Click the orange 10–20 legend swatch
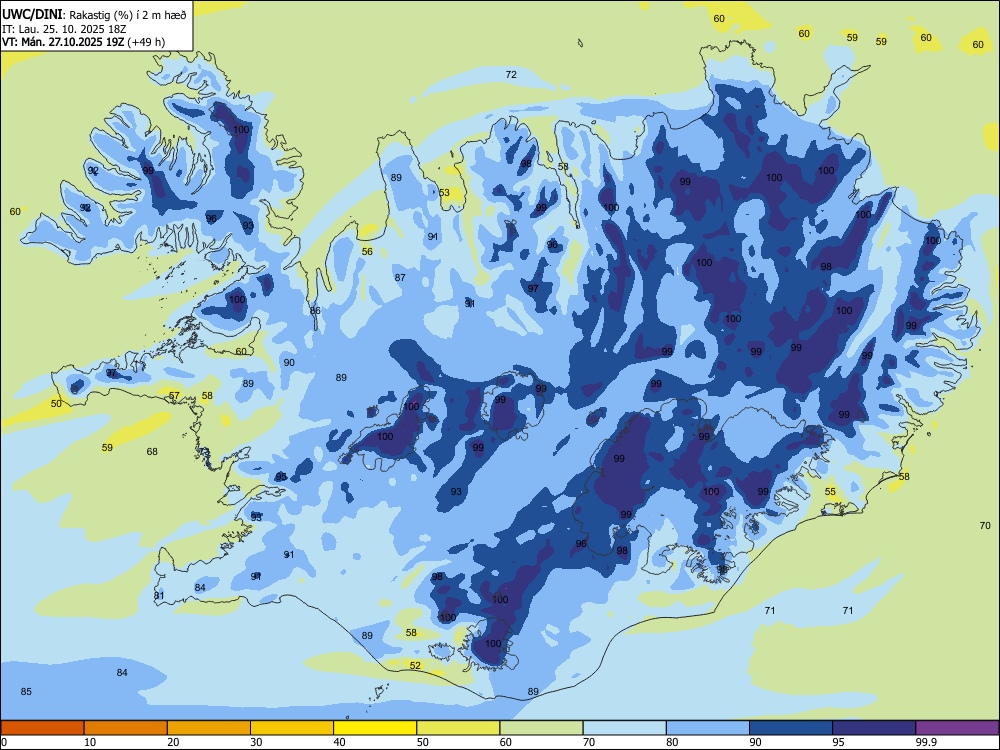1000x750 pixels. [x=126, y=728]
